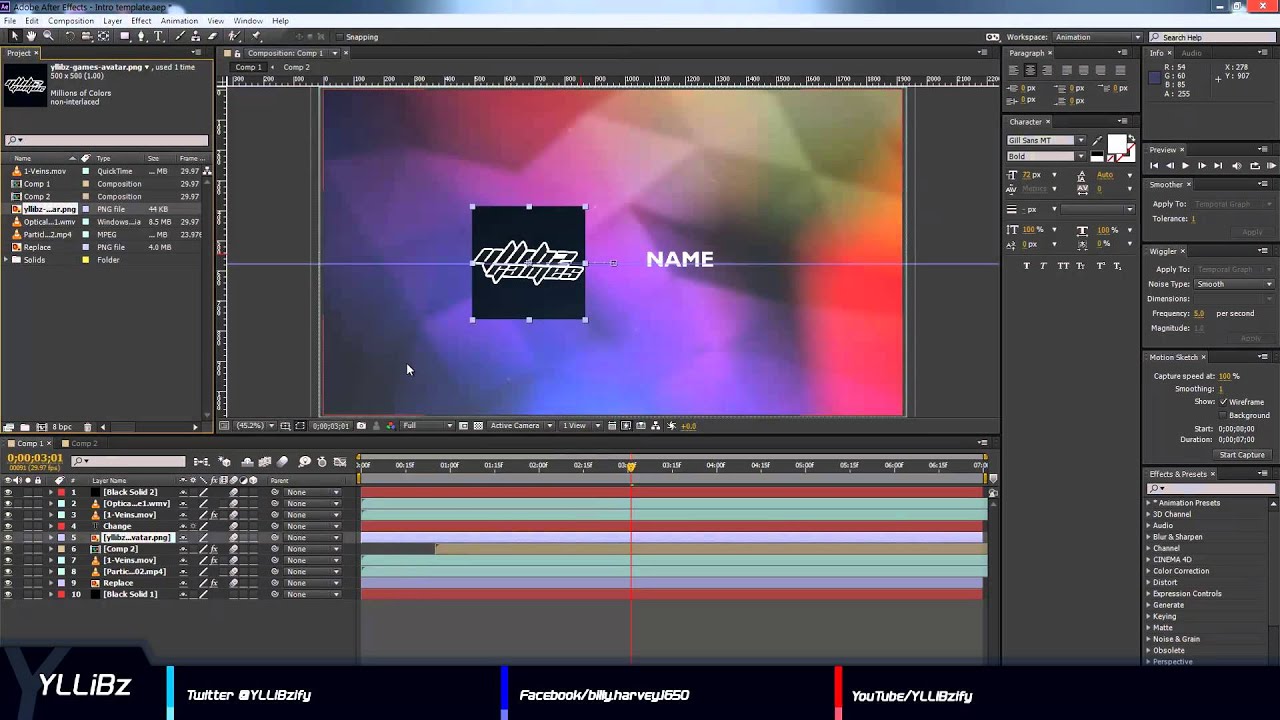
Task: Click the Search Help input field
Action: click(1210, 37)
